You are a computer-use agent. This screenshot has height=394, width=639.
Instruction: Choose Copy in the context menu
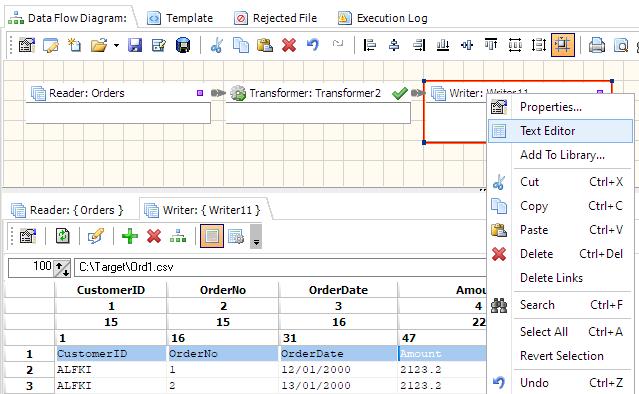[x=560, y=206]
